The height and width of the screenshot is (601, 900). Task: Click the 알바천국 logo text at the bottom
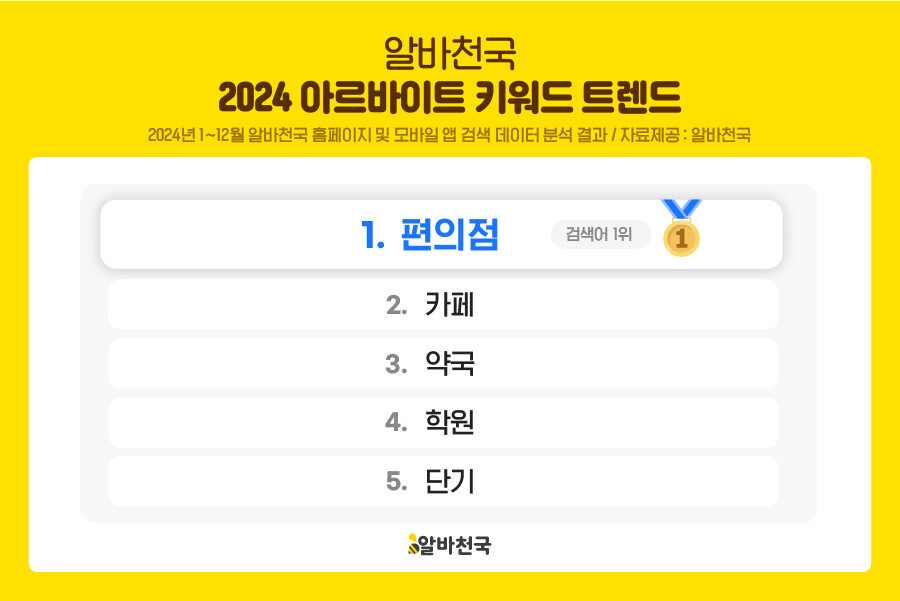click(456, 545)
